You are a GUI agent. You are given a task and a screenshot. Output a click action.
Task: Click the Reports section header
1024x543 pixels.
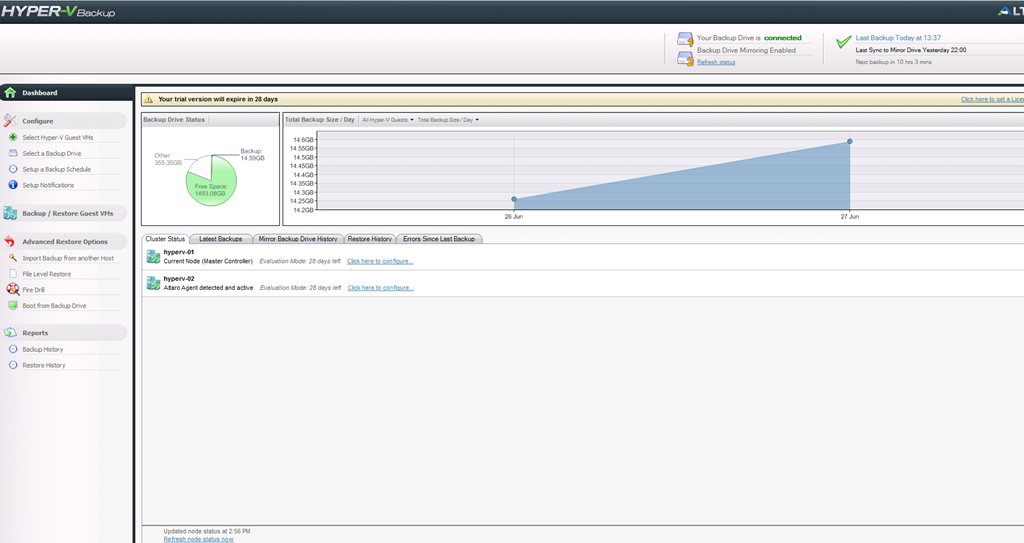[64, 333]
